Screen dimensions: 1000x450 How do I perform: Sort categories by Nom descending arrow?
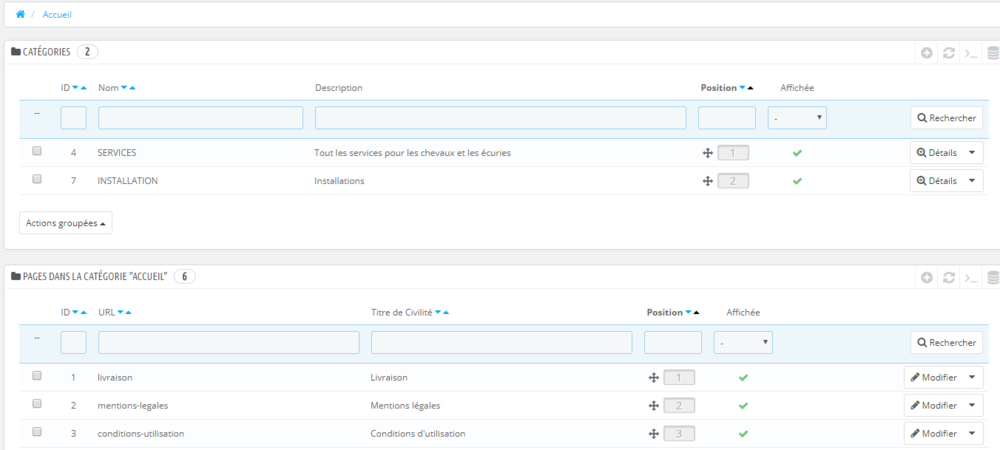tap(124, 88)
